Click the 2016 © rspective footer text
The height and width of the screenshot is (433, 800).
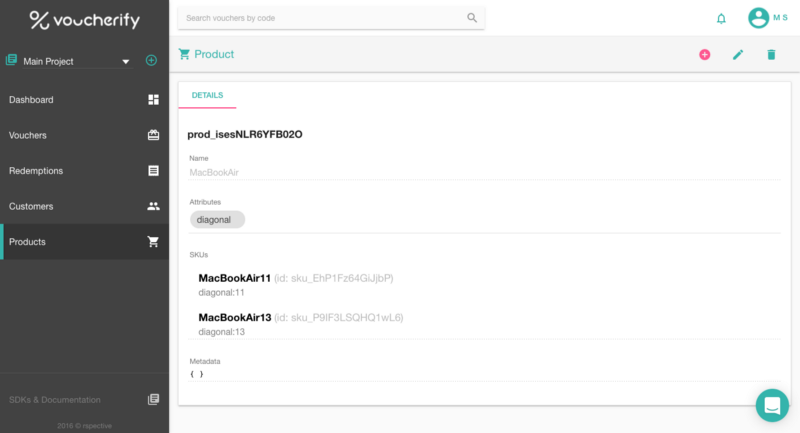tap(84, 425)
